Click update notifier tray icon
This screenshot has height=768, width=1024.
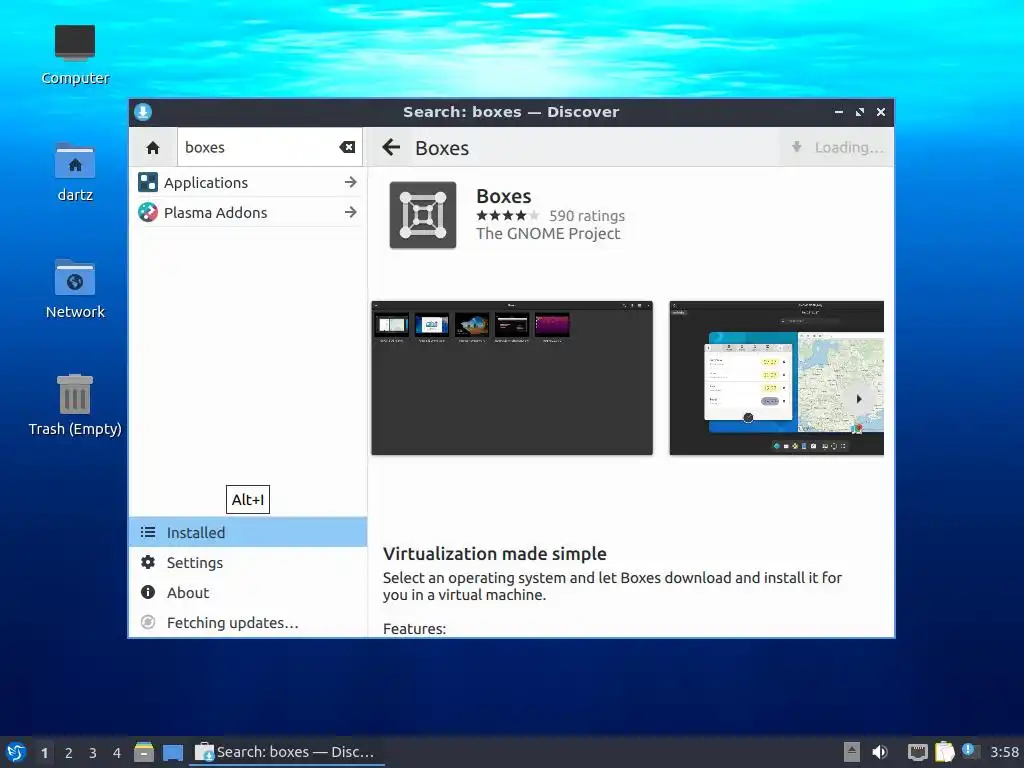pos(970,751)
